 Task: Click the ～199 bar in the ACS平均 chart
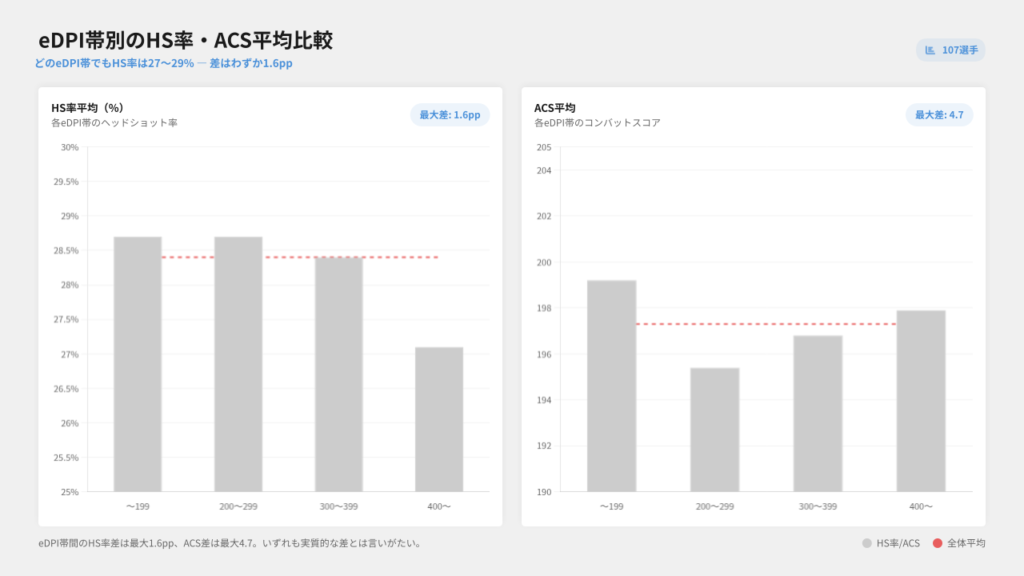(x=611, y=386)
